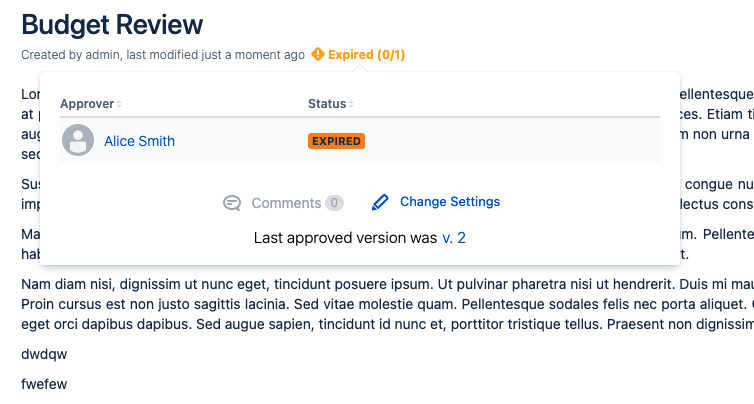
Task: Open the v. 2 version link
Action: pyautogui.click(x=454, y=238)
